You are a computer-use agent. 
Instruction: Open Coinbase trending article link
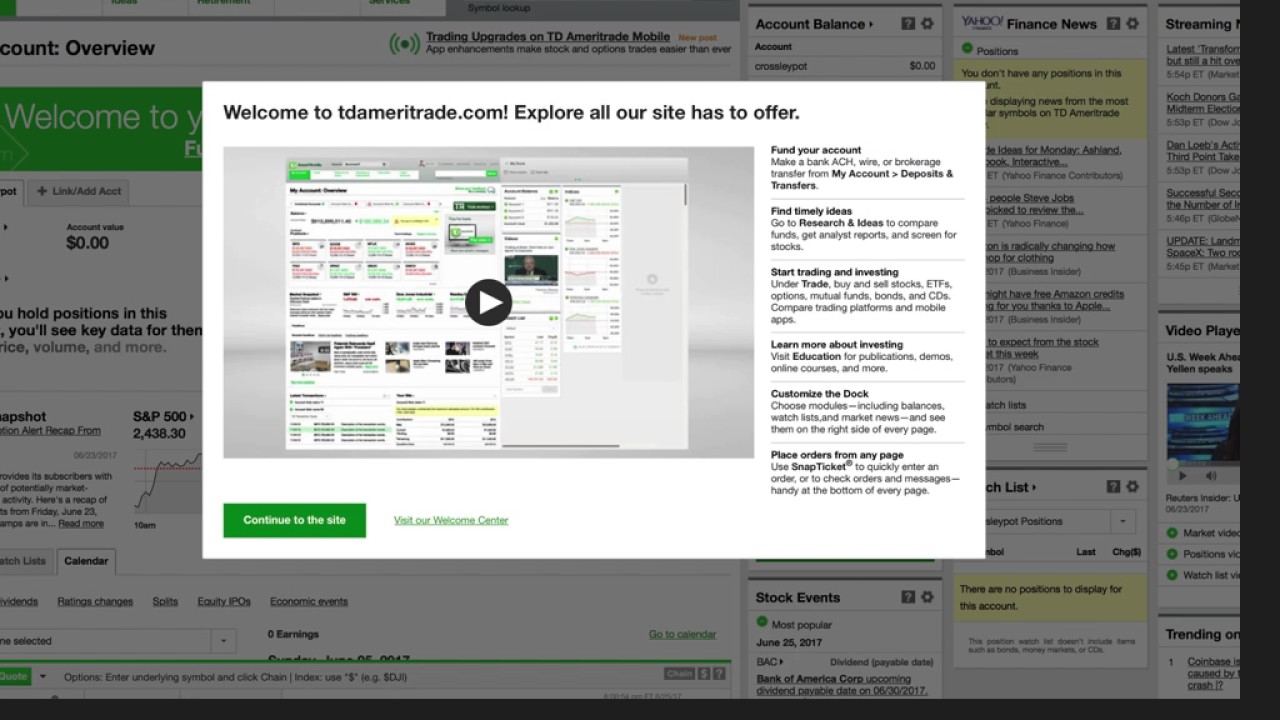(x=1214, y=673)
